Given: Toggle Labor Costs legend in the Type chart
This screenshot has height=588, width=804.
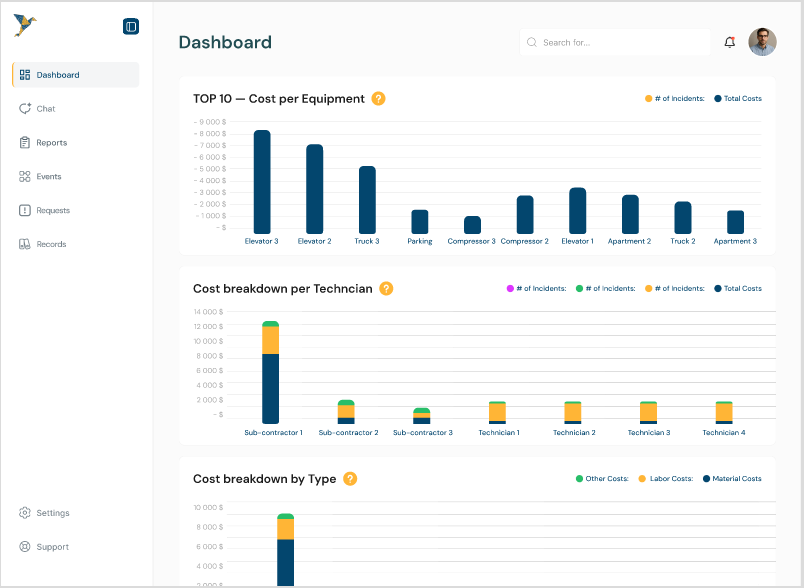Looking at the screenshot, I should coord(666,479).
